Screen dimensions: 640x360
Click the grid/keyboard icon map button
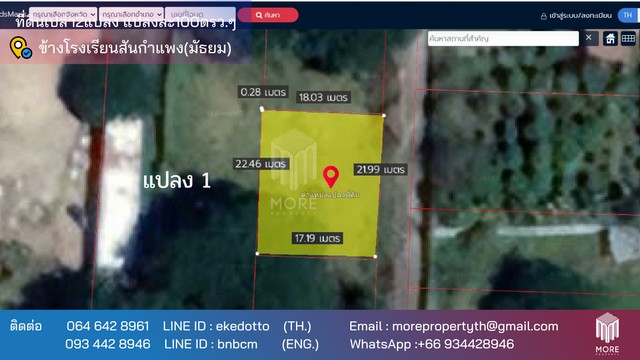(x=628, y=39)
